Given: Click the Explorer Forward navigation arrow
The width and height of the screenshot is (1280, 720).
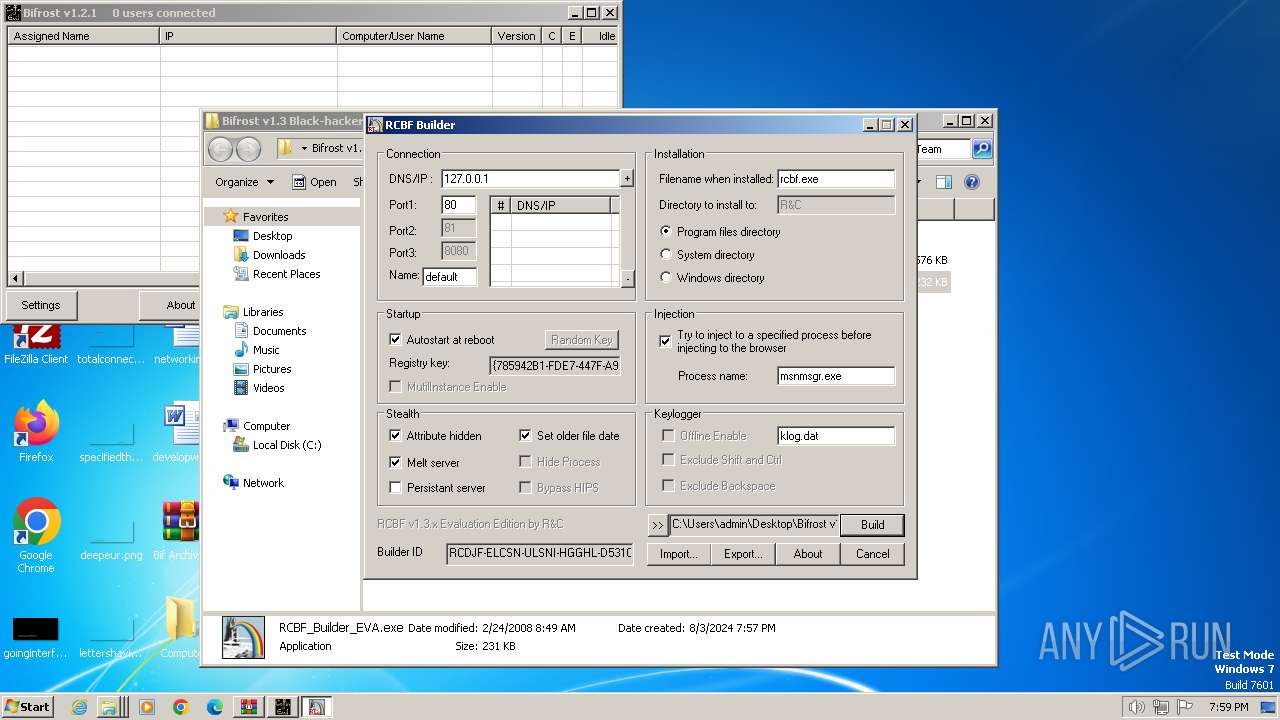Looking at the screenshot, I should pos(248,149).
